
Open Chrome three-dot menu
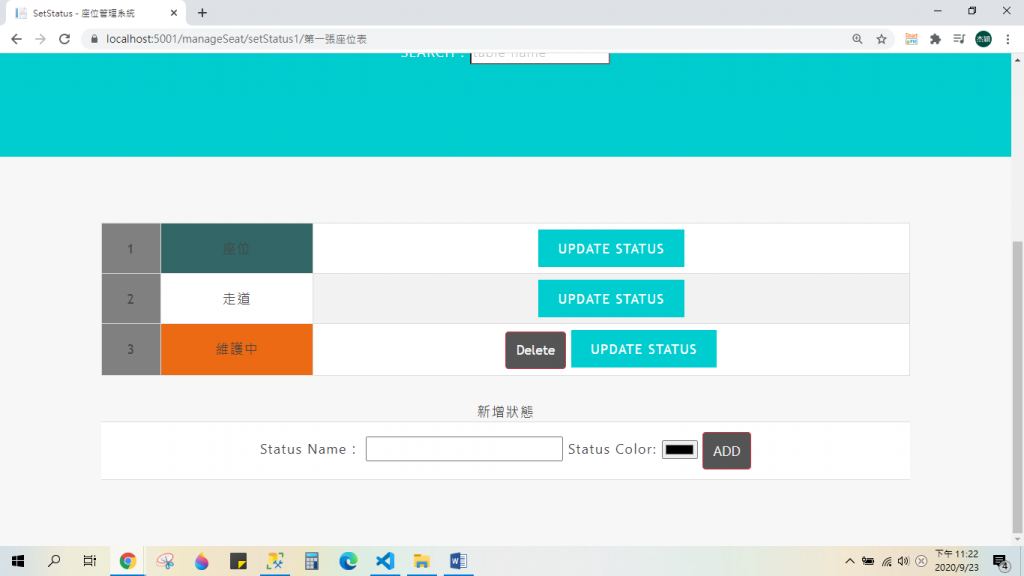pos(1008,39)
